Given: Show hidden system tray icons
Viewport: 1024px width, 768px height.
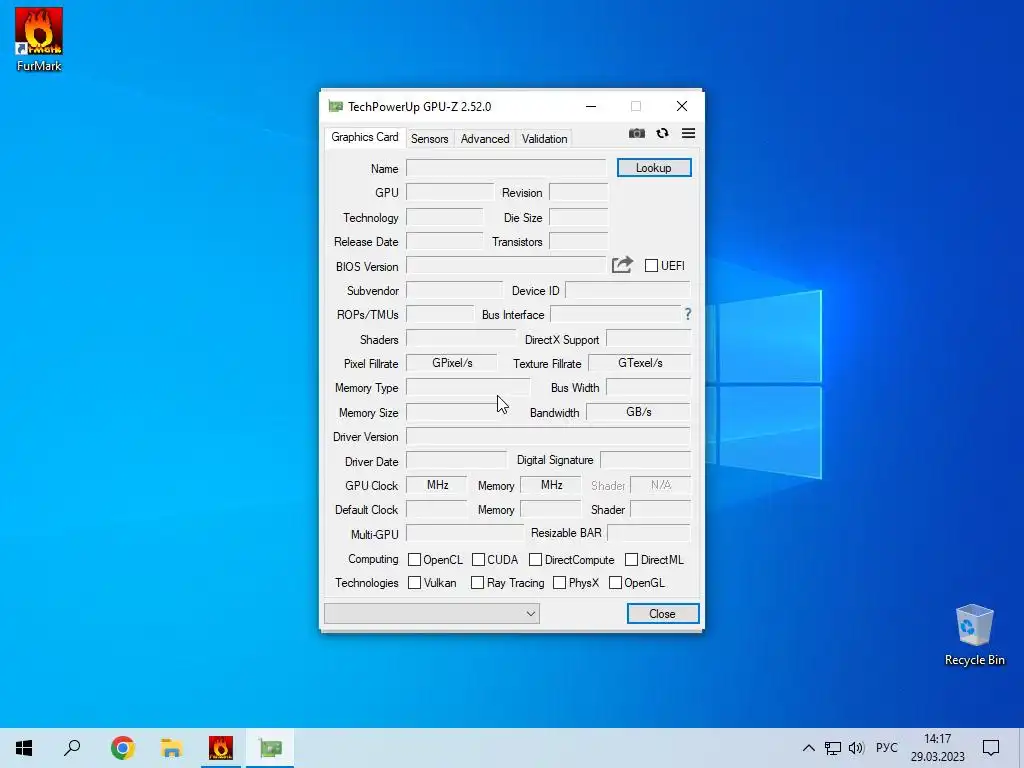Looking at the screenshot, I should coord(808,748).
